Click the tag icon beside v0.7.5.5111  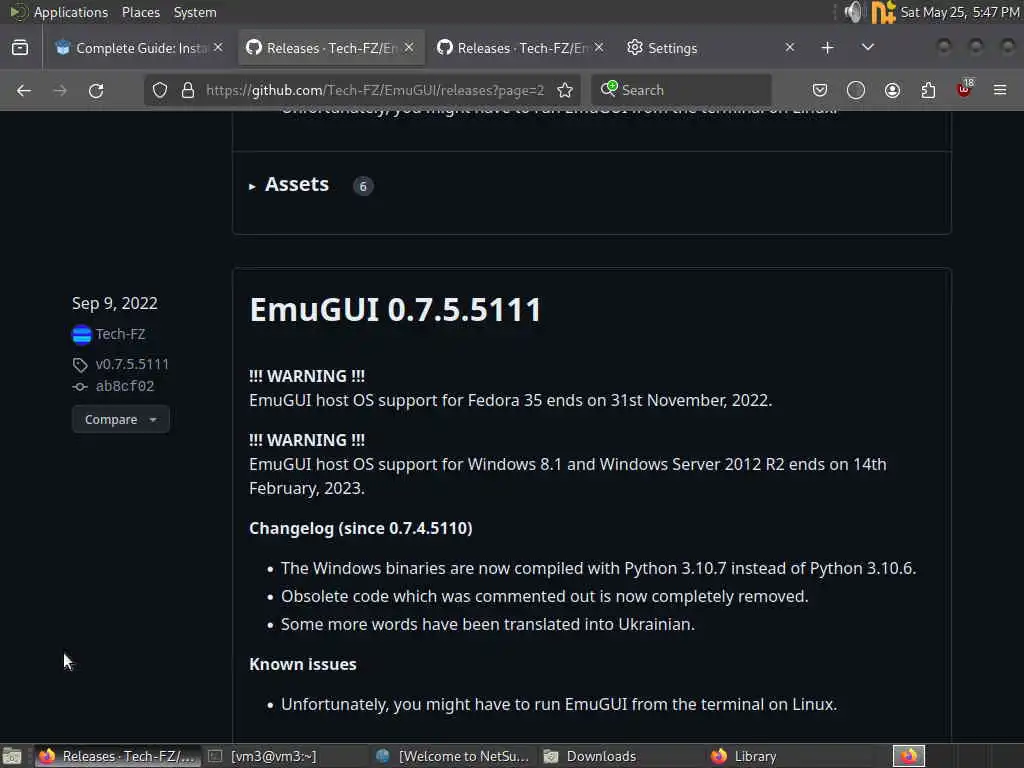(x=80, y=364)
